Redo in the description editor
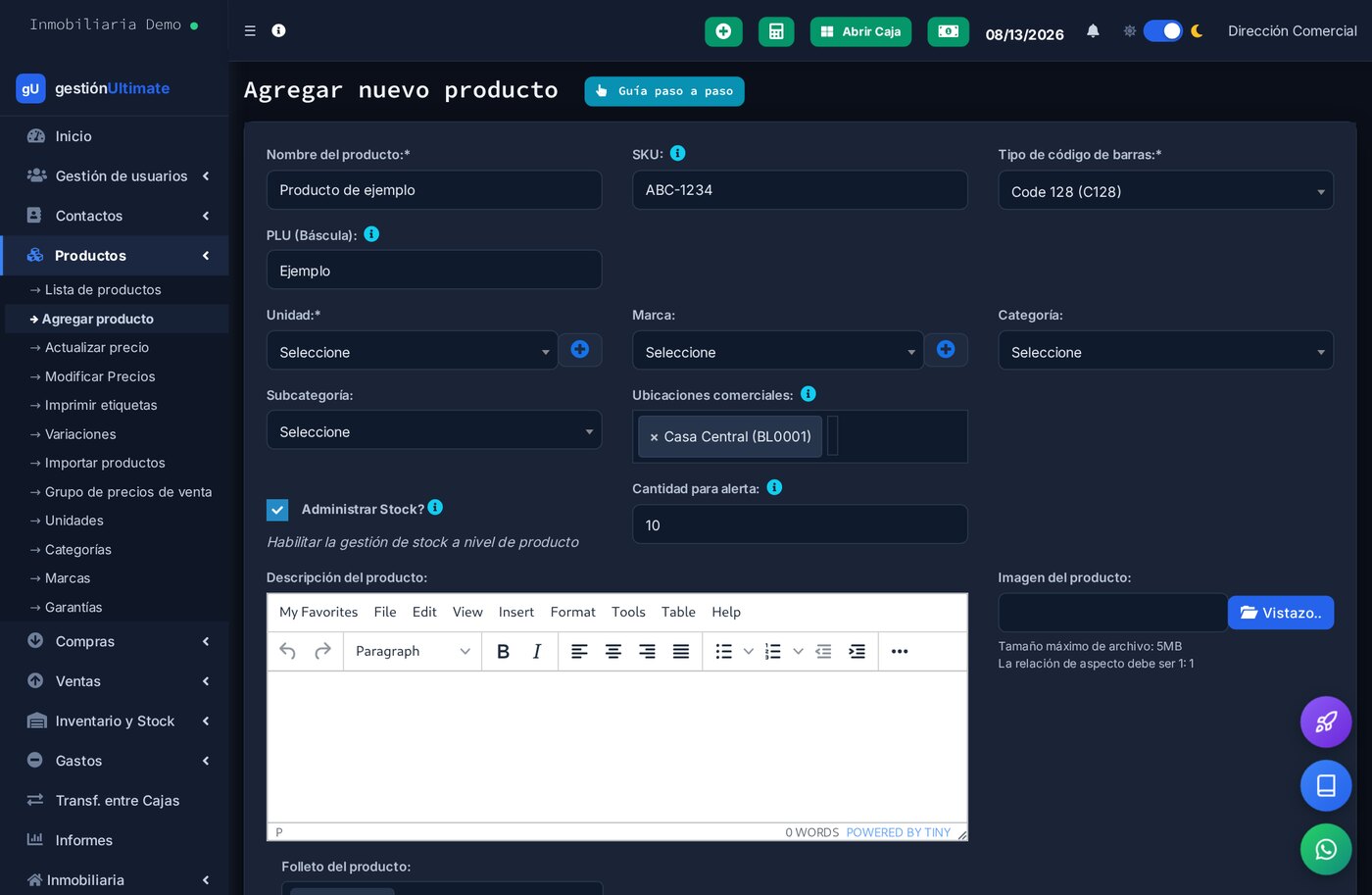This screenshot has height=895, width=1372. pyautogui.click(x=322, y=651)
